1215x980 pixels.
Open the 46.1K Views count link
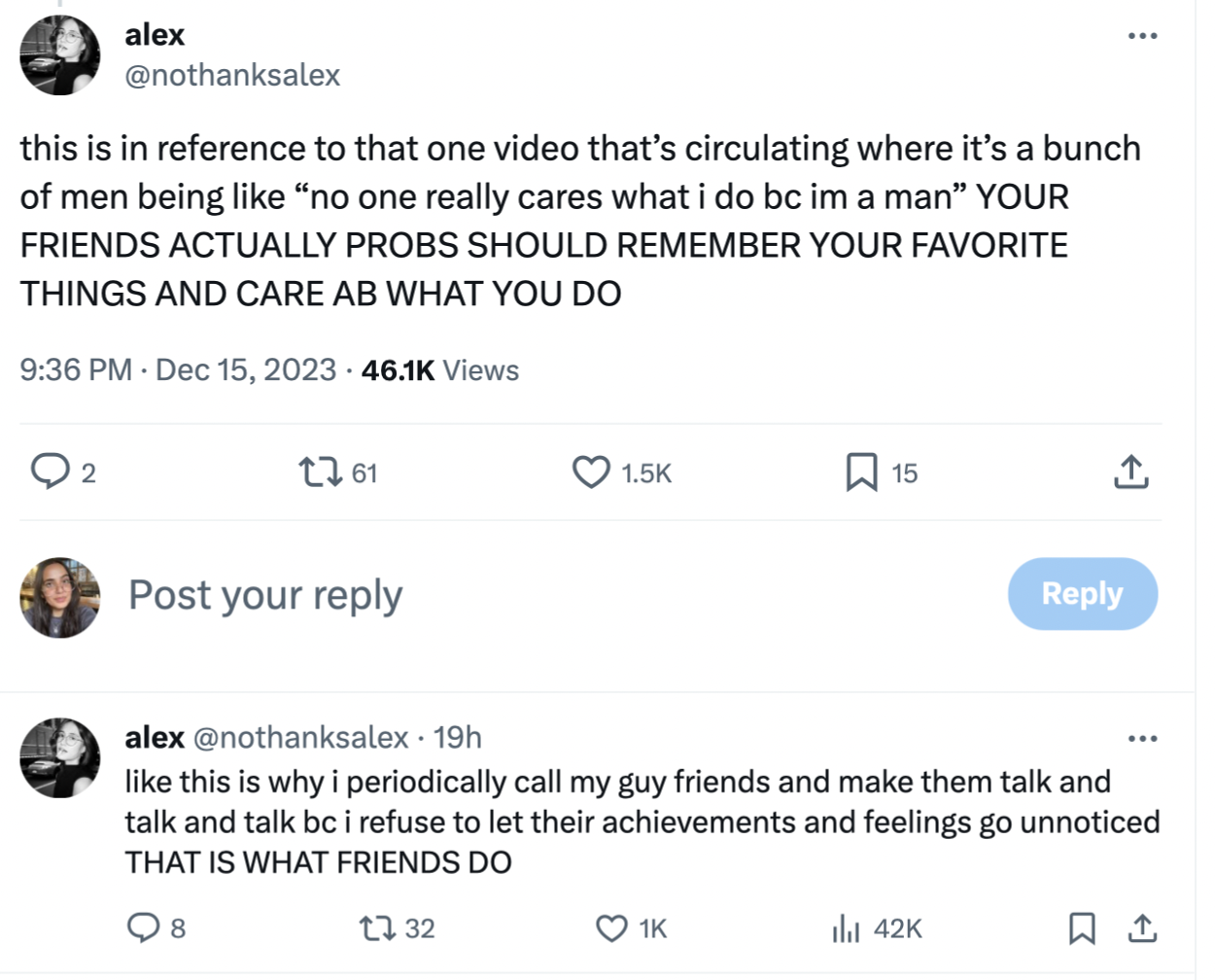point(439,370)
